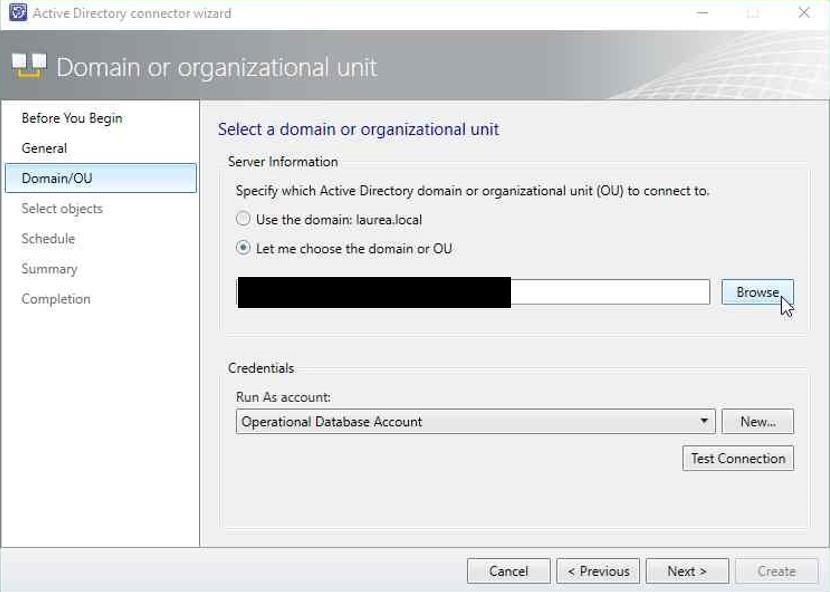
Task: Go to the Before You Begin step
Action: [72, 118]
